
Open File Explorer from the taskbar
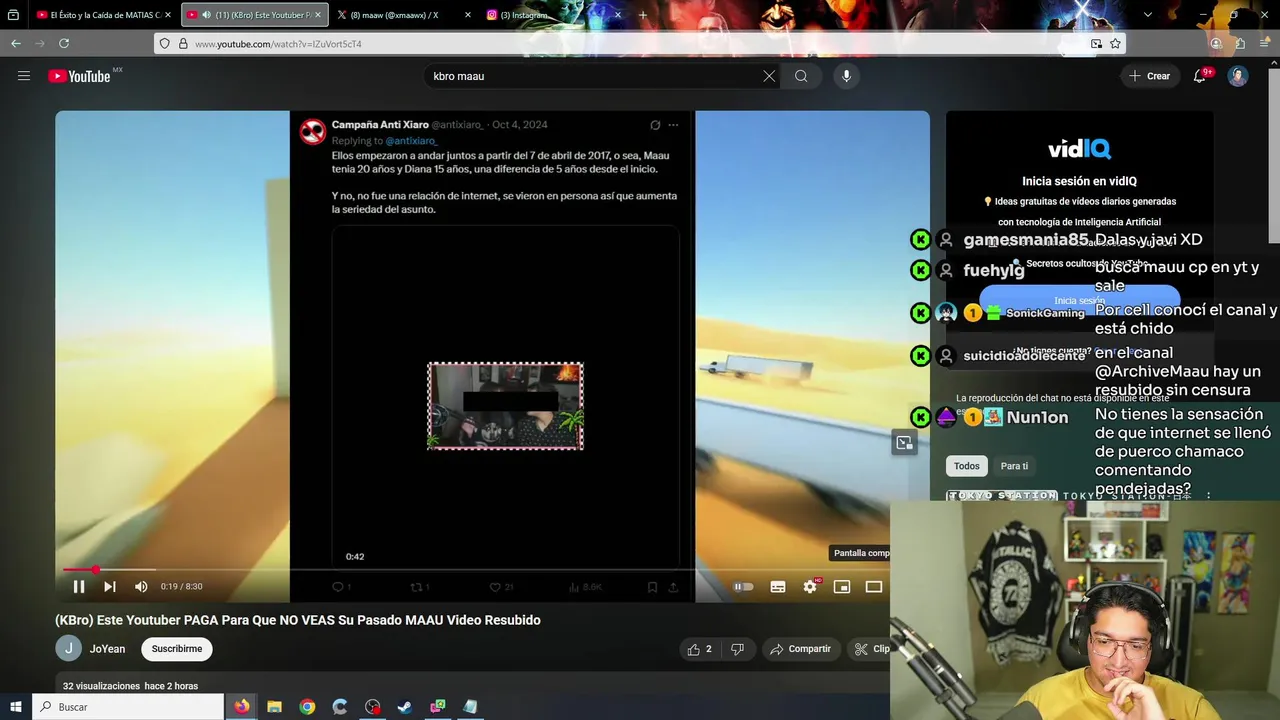(x=275, y=707)
